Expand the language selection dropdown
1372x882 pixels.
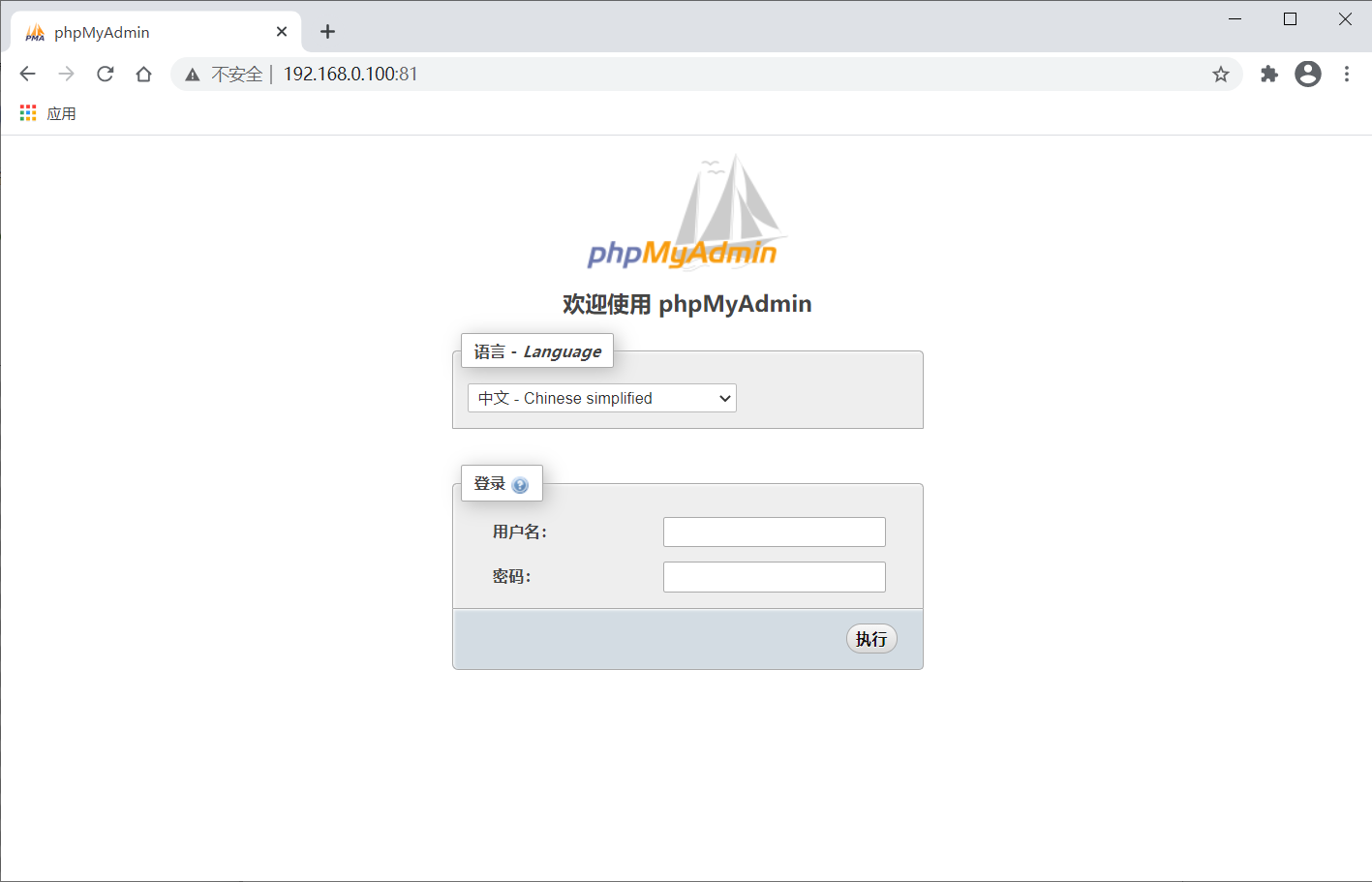click(x=602, y=398)
